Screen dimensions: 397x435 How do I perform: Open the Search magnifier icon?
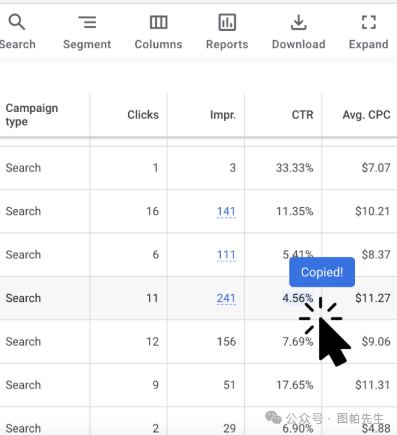coord(17,22)
